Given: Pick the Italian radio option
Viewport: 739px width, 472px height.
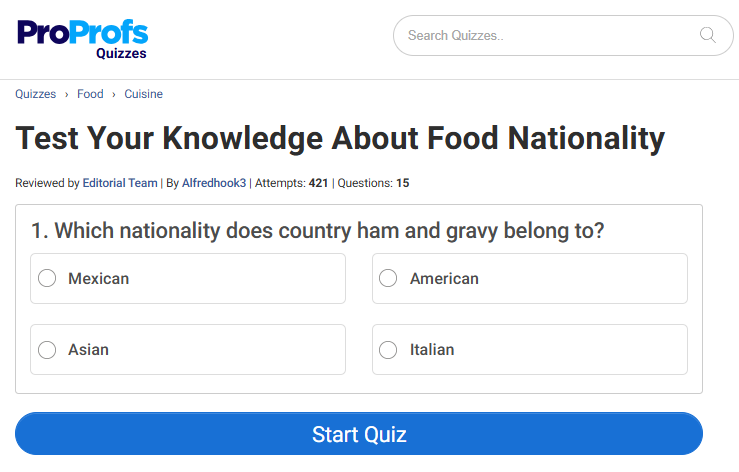Looking at the screenshot, I should coord(388,350).
